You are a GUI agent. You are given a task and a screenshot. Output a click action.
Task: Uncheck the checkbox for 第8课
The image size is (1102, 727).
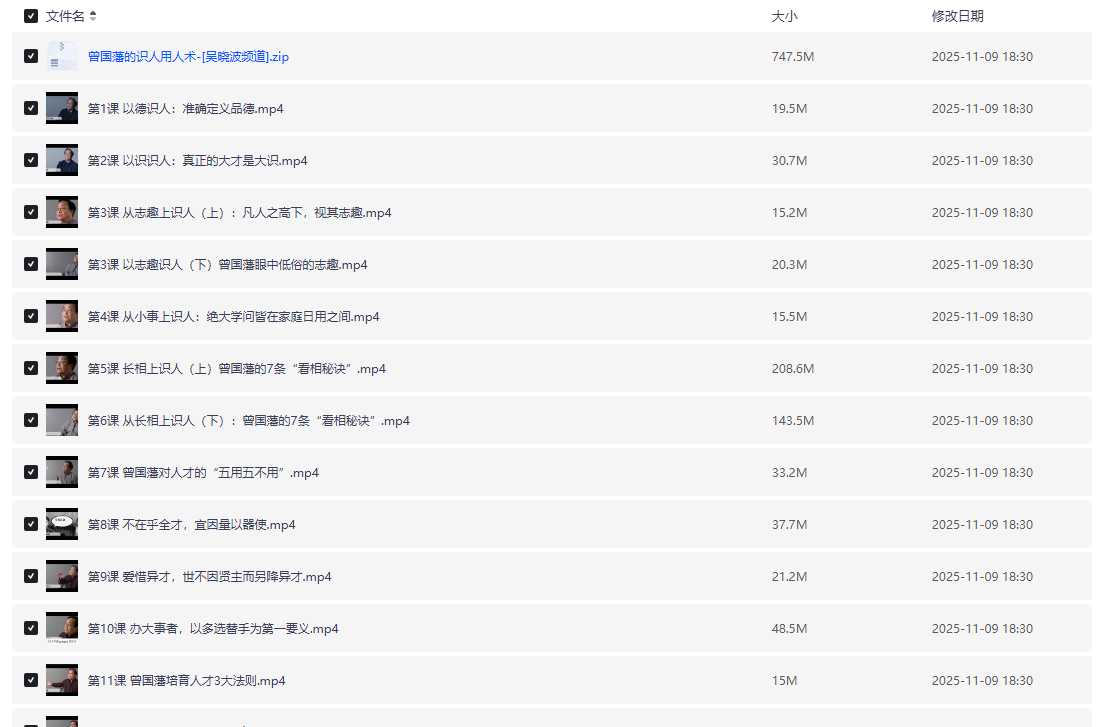(x=30, y=524)
